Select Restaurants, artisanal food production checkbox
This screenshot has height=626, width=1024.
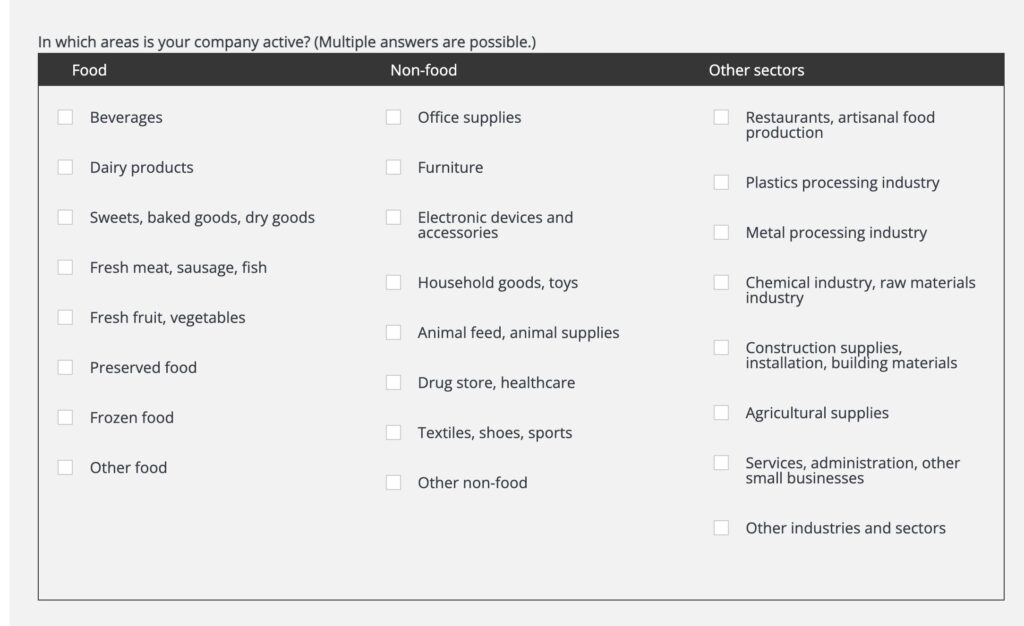(721, 117)
